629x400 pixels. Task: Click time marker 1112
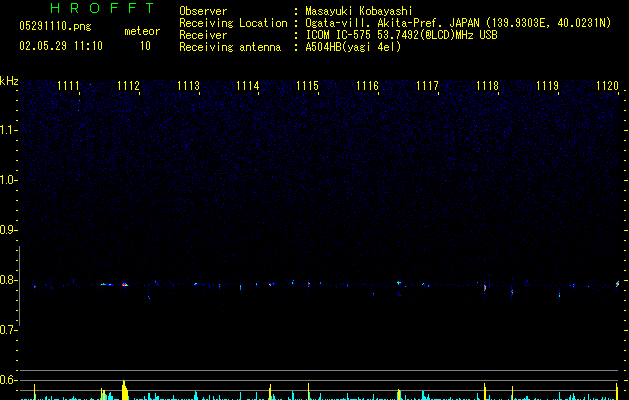pyautogui.click(x=128, y=86)
